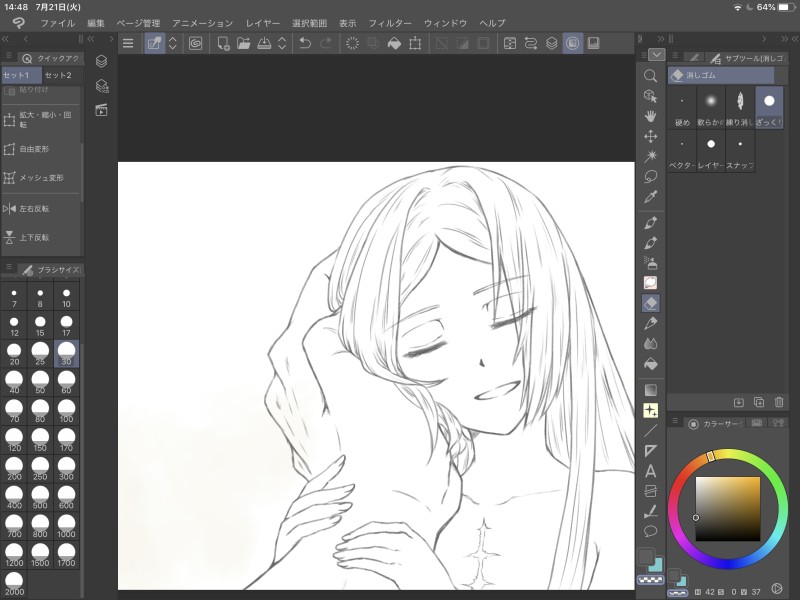Select the Eyedropper tool
800x600 pixels.
click(650, 197)
